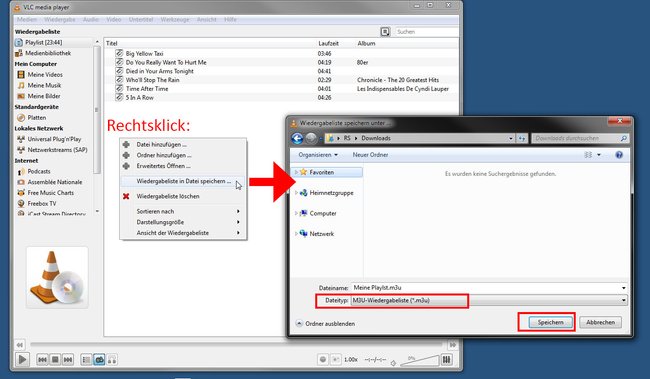Choose Datei hinzufügen from context menu
Viewport: 650px width, 379px height.
coord(183,145)
